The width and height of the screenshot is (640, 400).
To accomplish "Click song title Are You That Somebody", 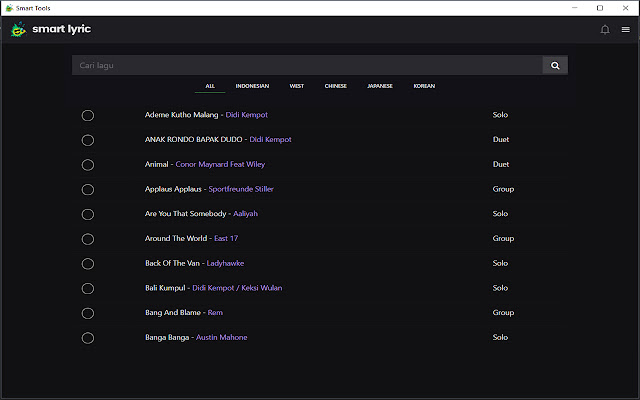I will coord(185,214).
